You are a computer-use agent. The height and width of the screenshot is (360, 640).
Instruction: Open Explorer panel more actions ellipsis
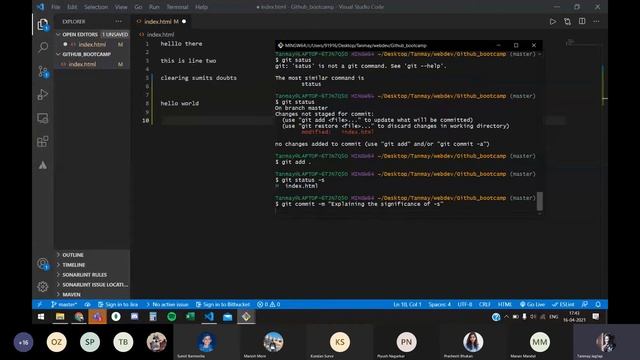click(118, 21)
